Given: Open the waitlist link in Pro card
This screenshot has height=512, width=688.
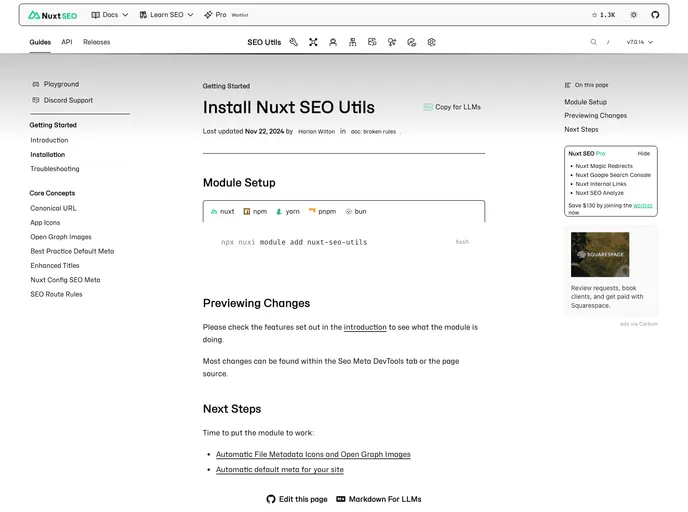Looking at the screenshot, I should (x=643, y=205).
